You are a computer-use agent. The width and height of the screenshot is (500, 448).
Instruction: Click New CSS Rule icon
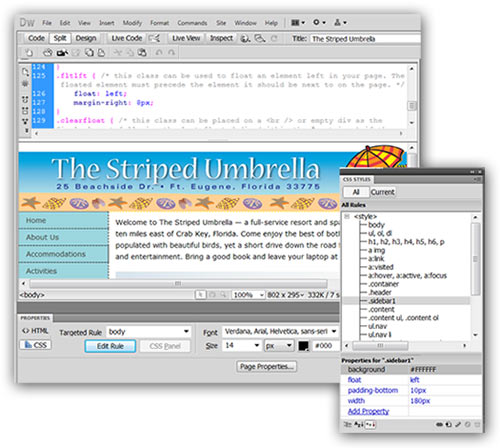coord(449,425)
